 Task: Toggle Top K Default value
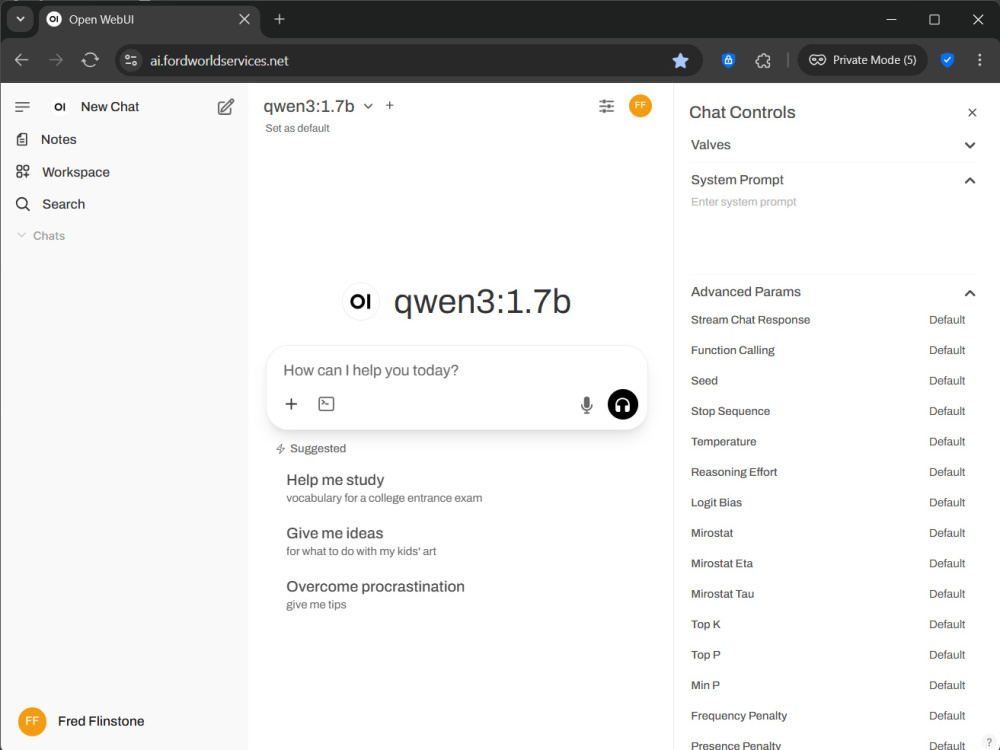pyautogui.click(x=946, y=624)
